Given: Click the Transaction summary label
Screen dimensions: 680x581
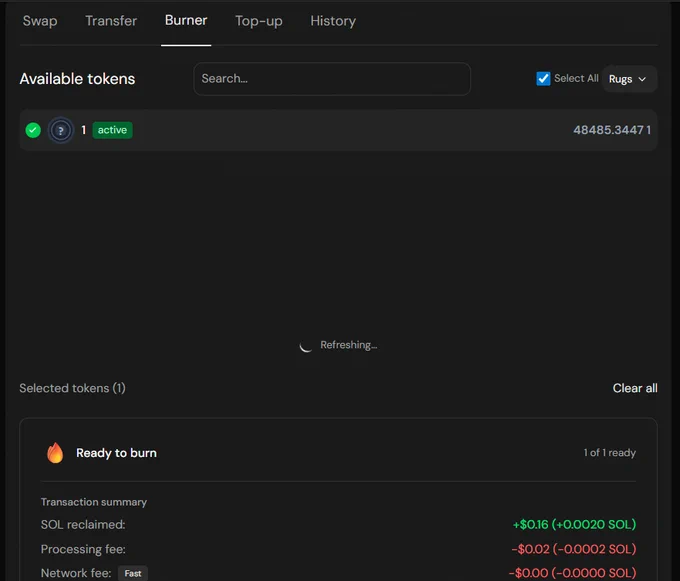Looking at the screenshot, I should coord(94,502).
